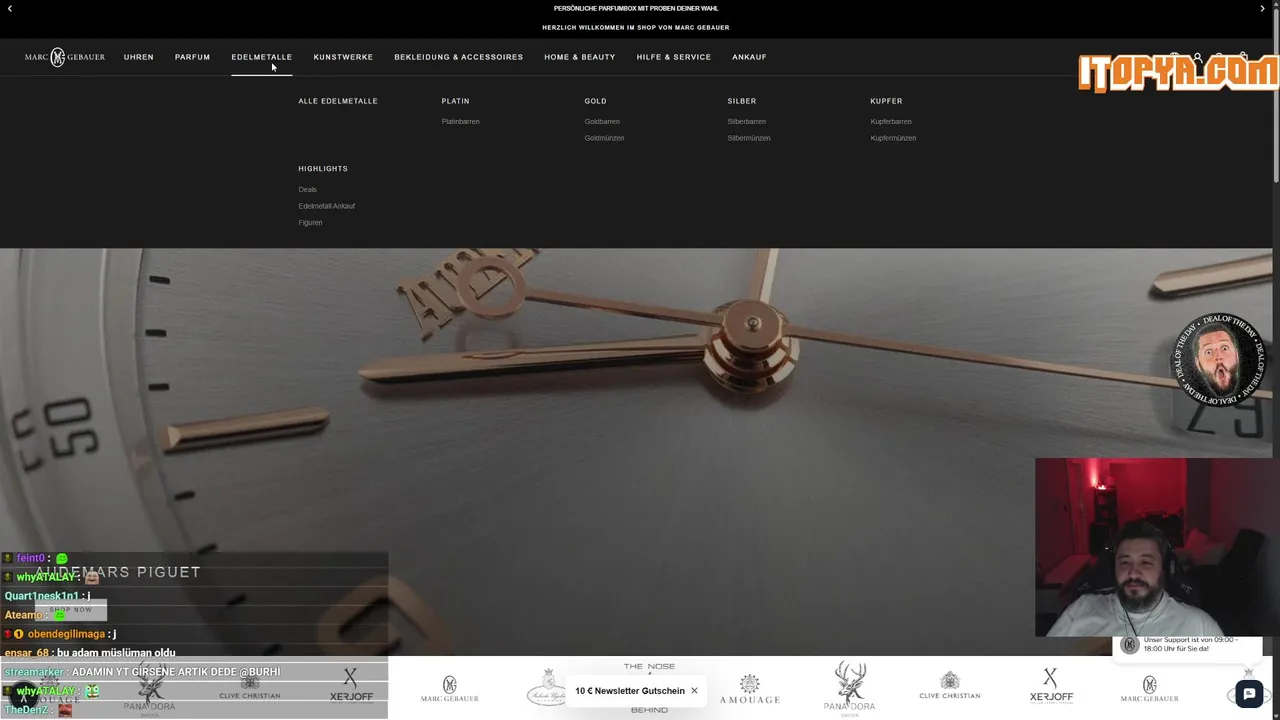Open BEKLEIDUNG & ACCESSOIRES menu
1280x720 pixels.
point(459,57)
